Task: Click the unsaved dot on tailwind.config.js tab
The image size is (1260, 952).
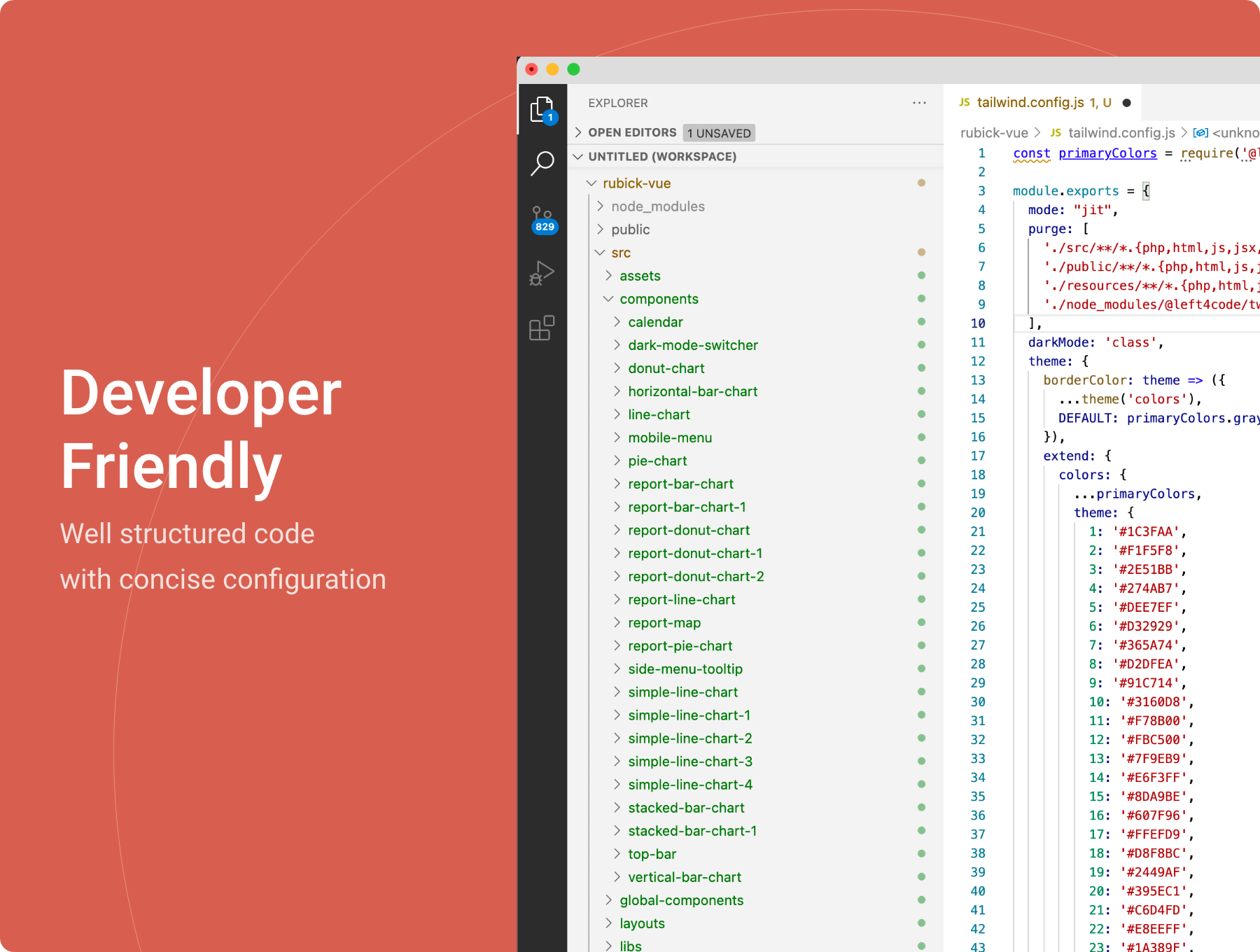Action: [x=1126, y=103]
